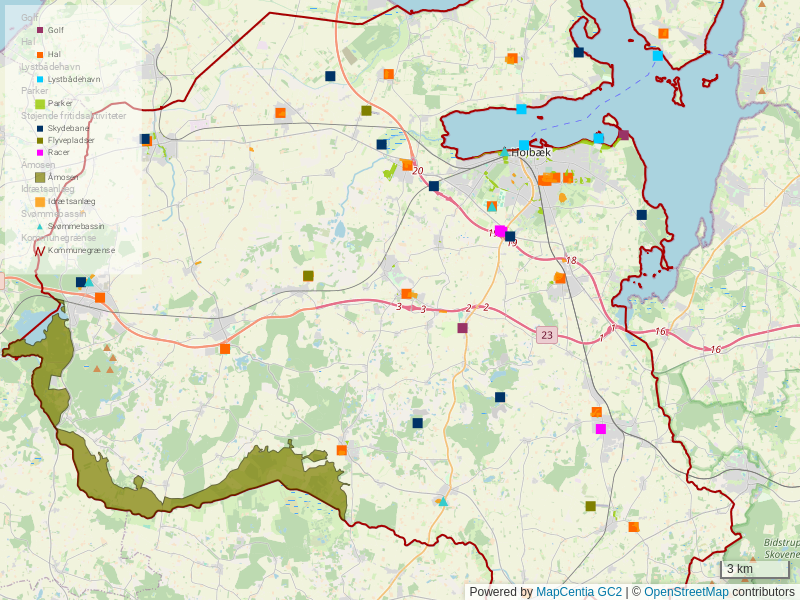
Task: Click the olive Åmosen swatch in legend
Action: point(40,177)
